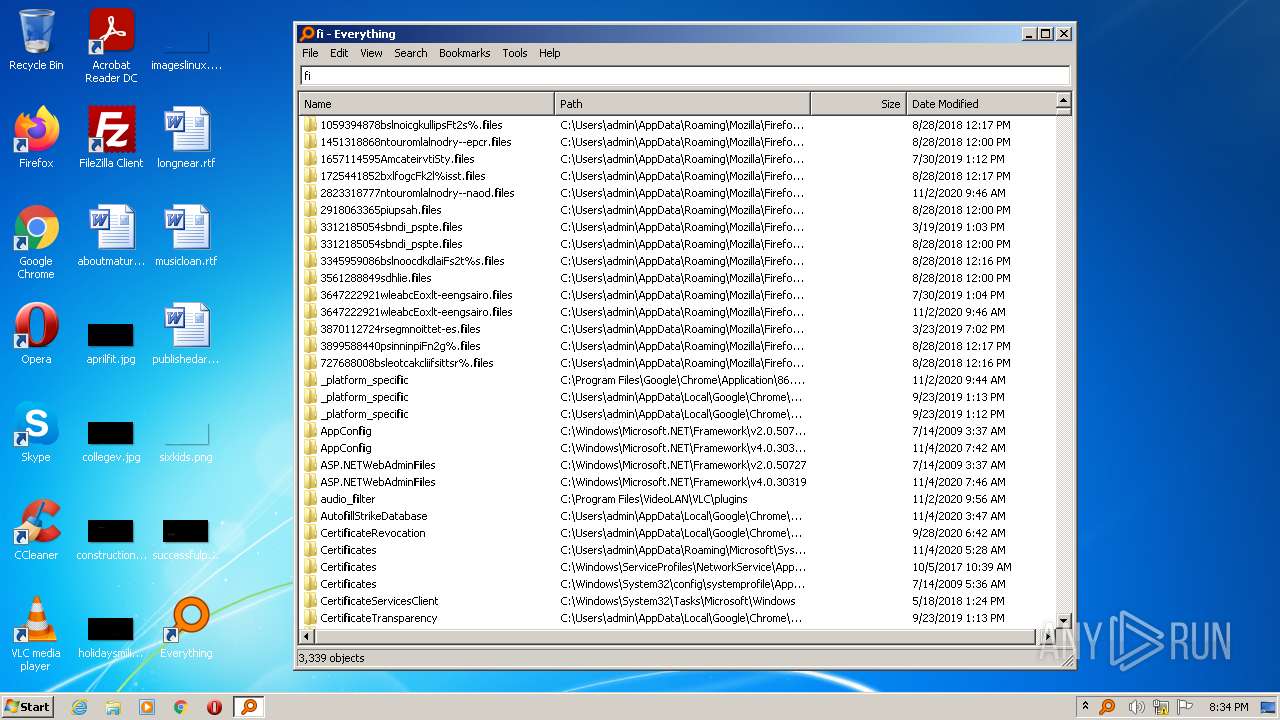Click the Everything taskbar button
The height and width of the screenshot is (720, 1280).
point(249,707)
